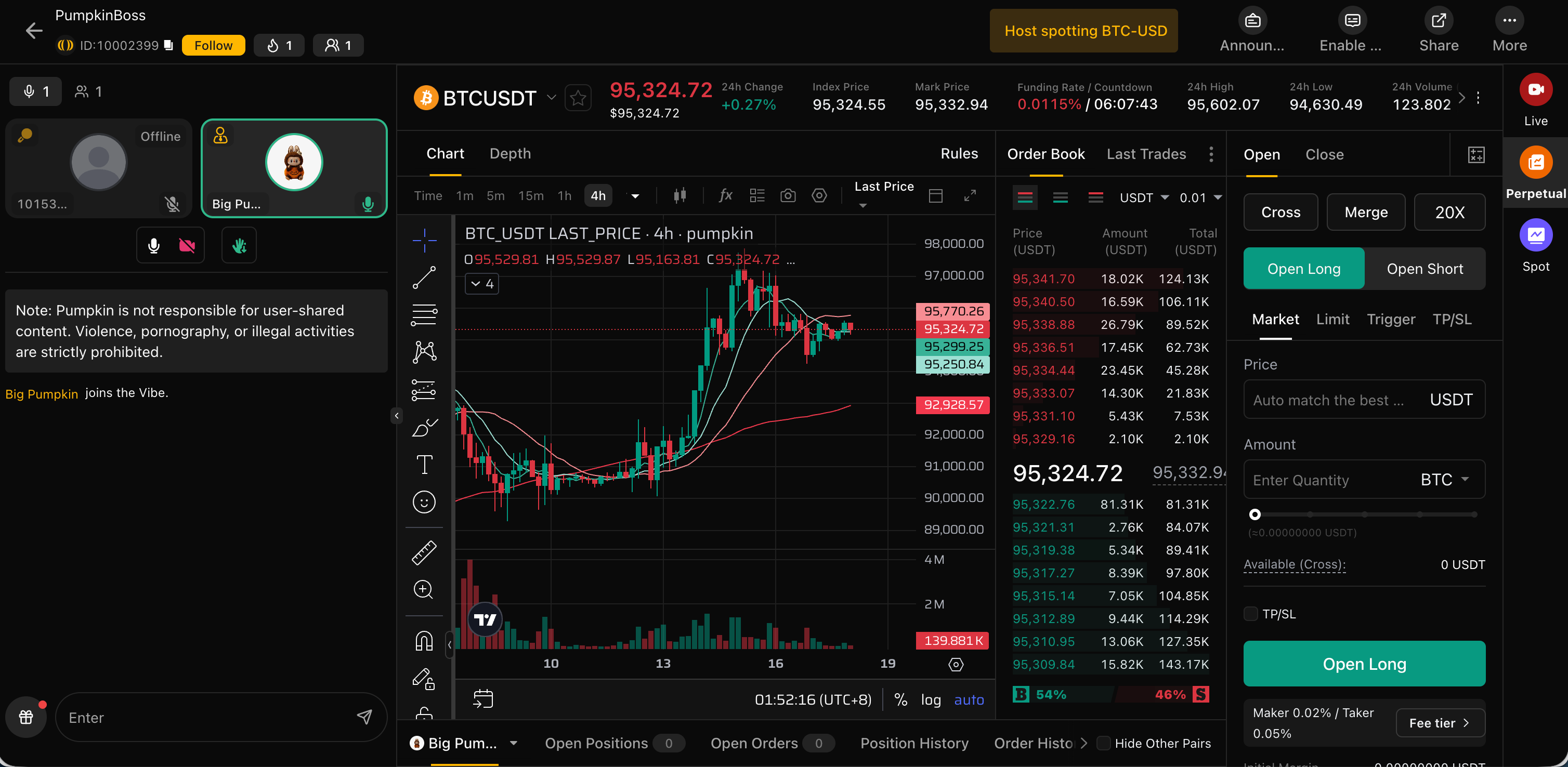The width and height of the screenshot is (1568, 767).
Task: Open the calculator icon in order panel
Action: [1476, 154]
